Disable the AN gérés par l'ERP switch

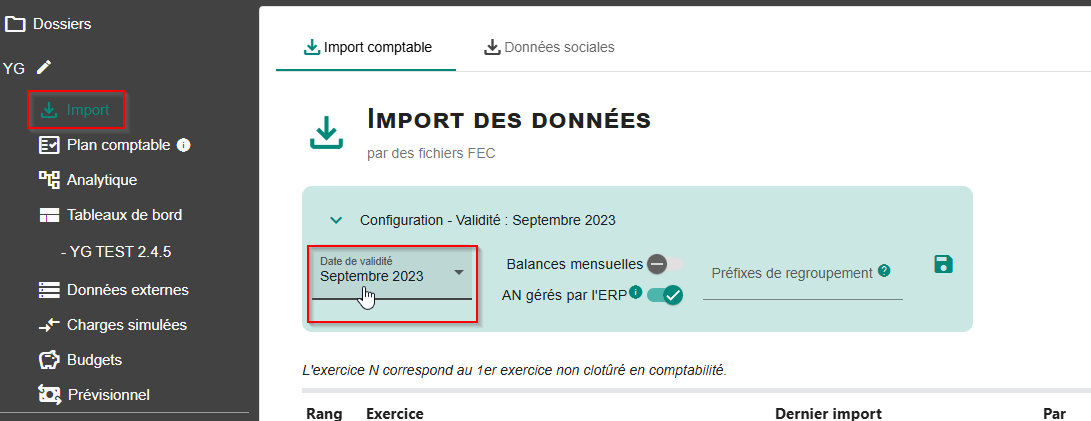click(665, 295)
